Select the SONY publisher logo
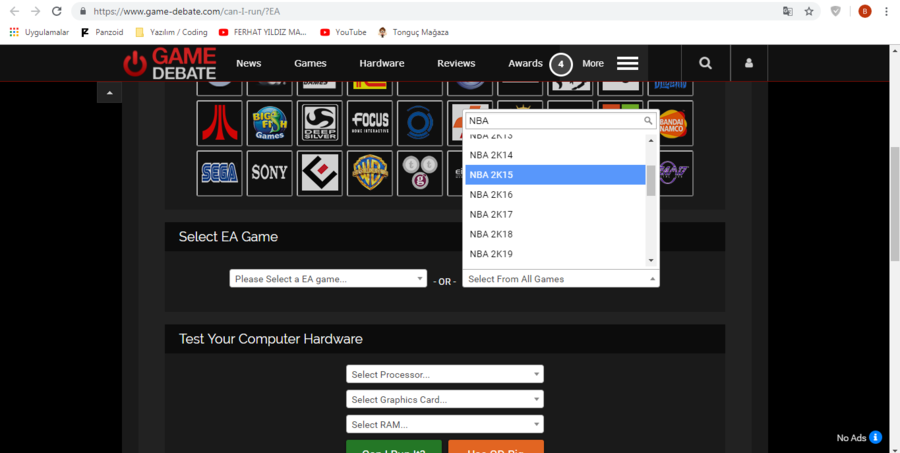 [270, 173]
